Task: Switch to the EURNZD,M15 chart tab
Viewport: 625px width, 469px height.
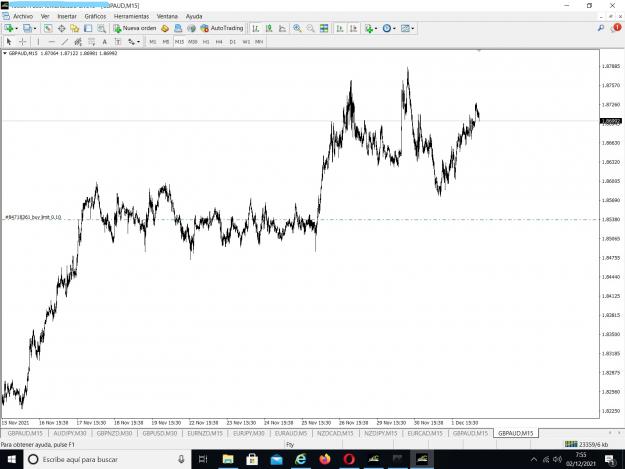Action: [x=205, y=433]
